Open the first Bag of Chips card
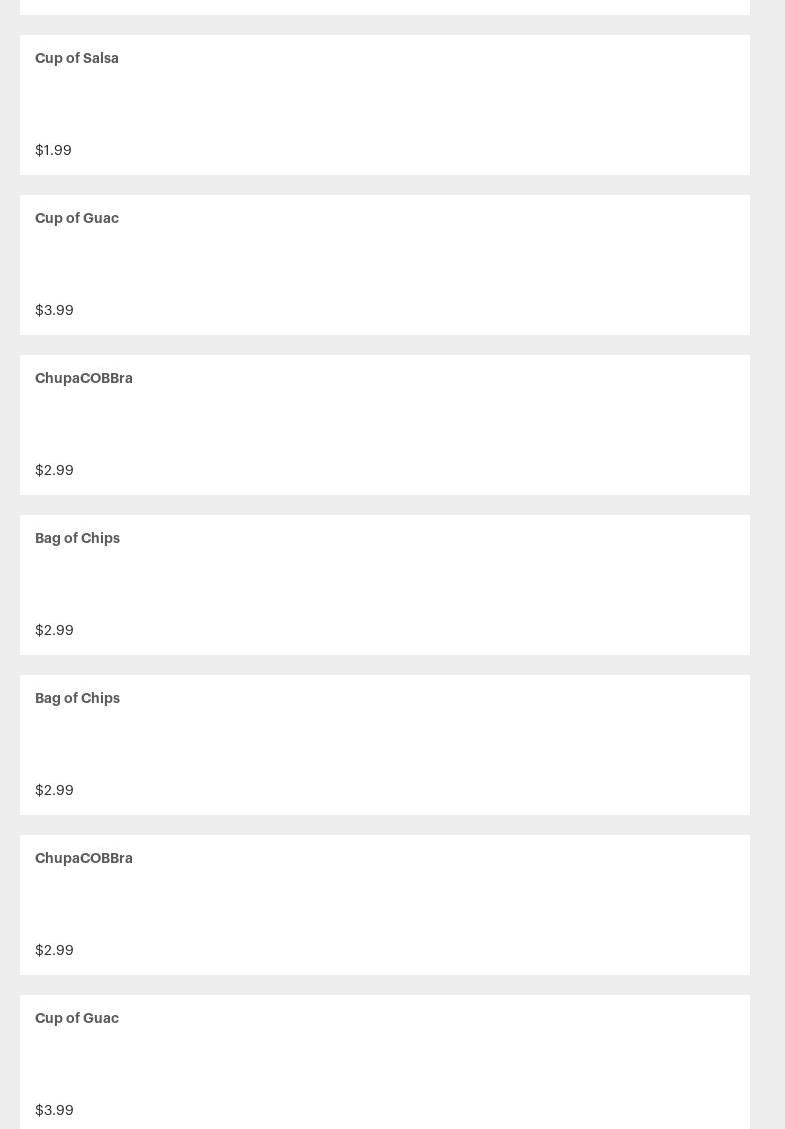 [x=385, y=585]
